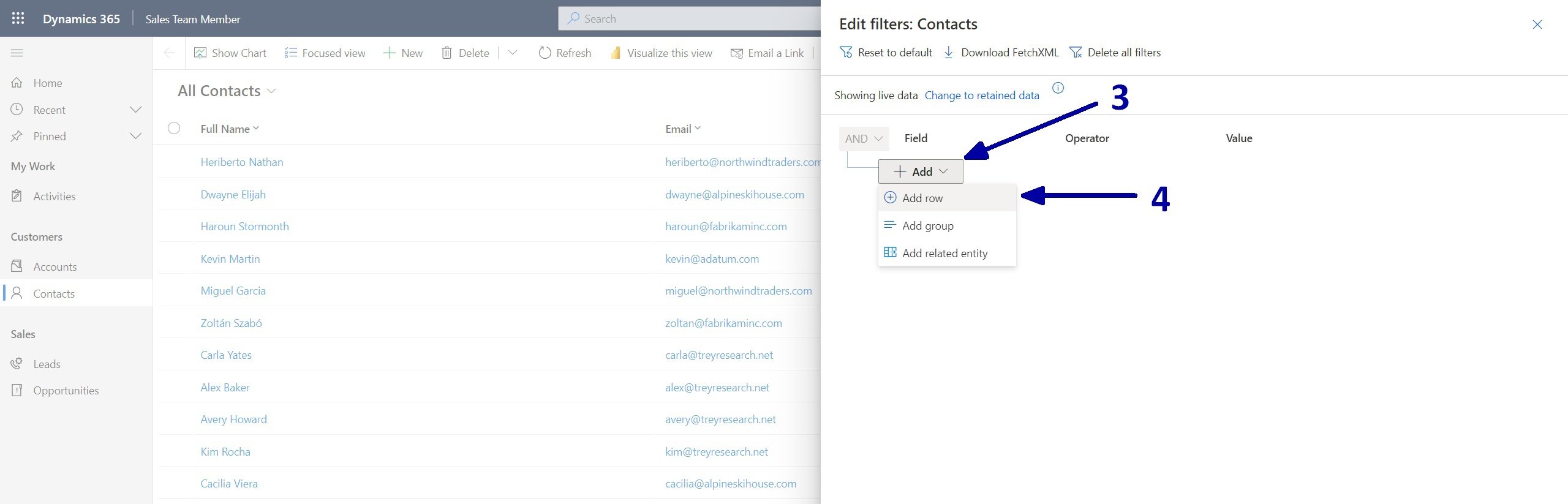The height and width of the screenshot is (504, 1568).
Task: Collapse the hamburger navigation menu
Action: tap(17, 53)
